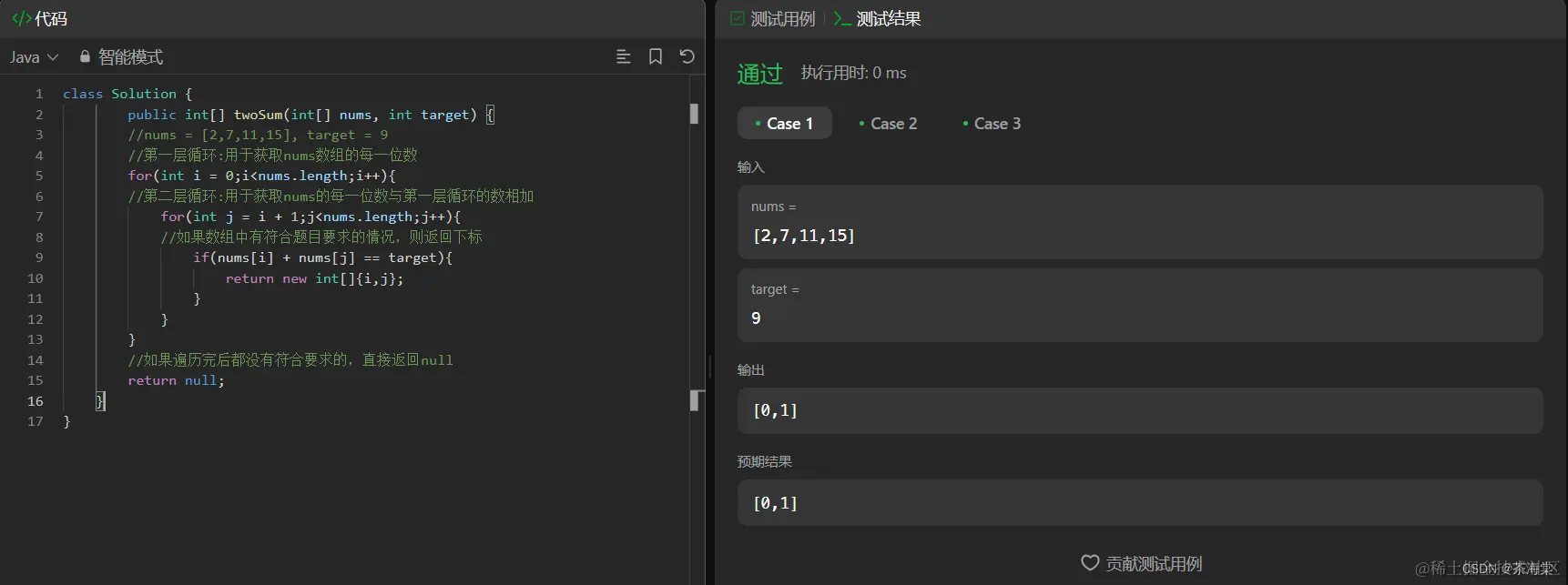The image size is (1568, 585).
Task: Click the 代码 panel title
Action: [51, 18]
